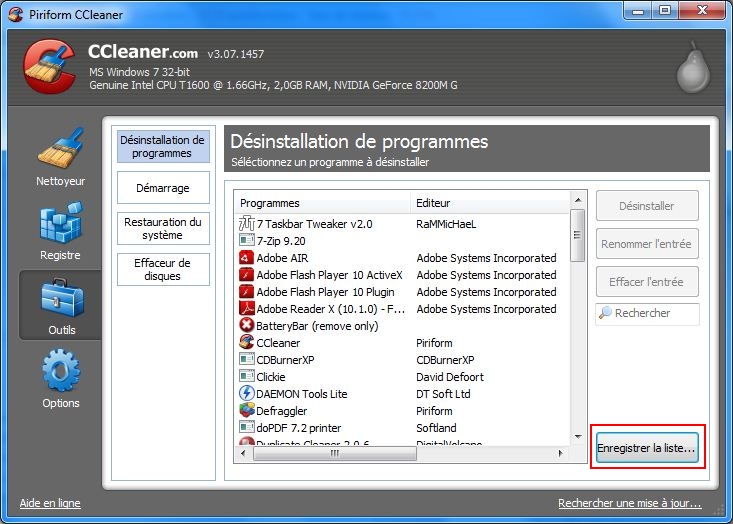The image size is (733, 524).
Task: Click Adobe Flash Player 10 Plugin icon
Action: click(x=246, y=292)
